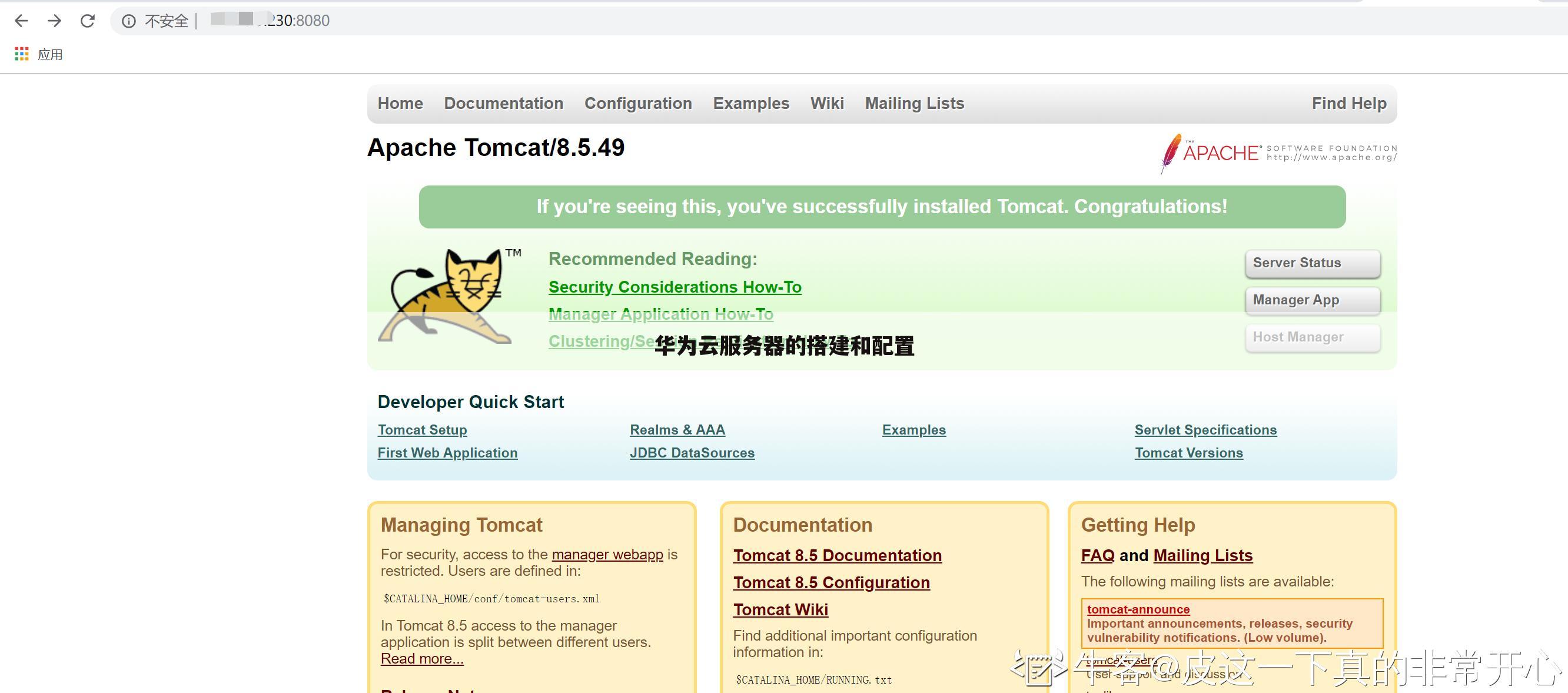Viewport: 1568px width, 693px height.
Task: Open the tomcat-announce mailing list link
Action: 1138,609
